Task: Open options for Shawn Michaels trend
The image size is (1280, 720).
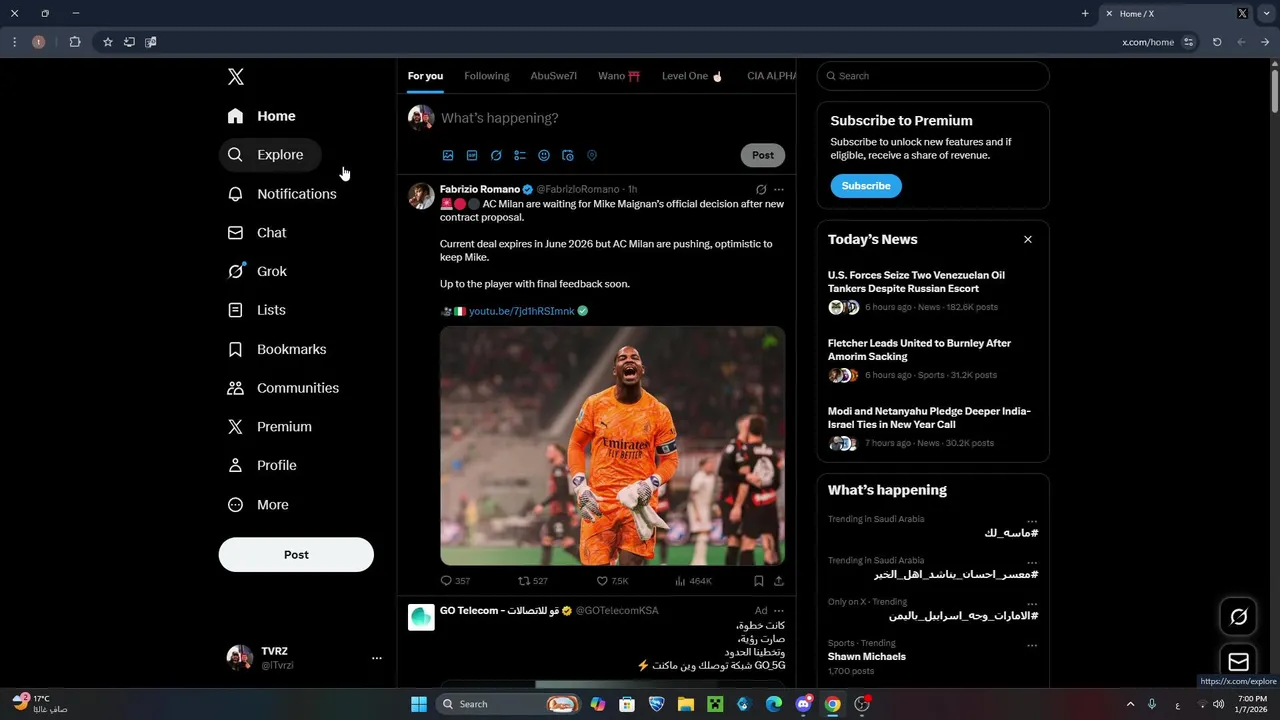Action: click(x=1032, y=645)
